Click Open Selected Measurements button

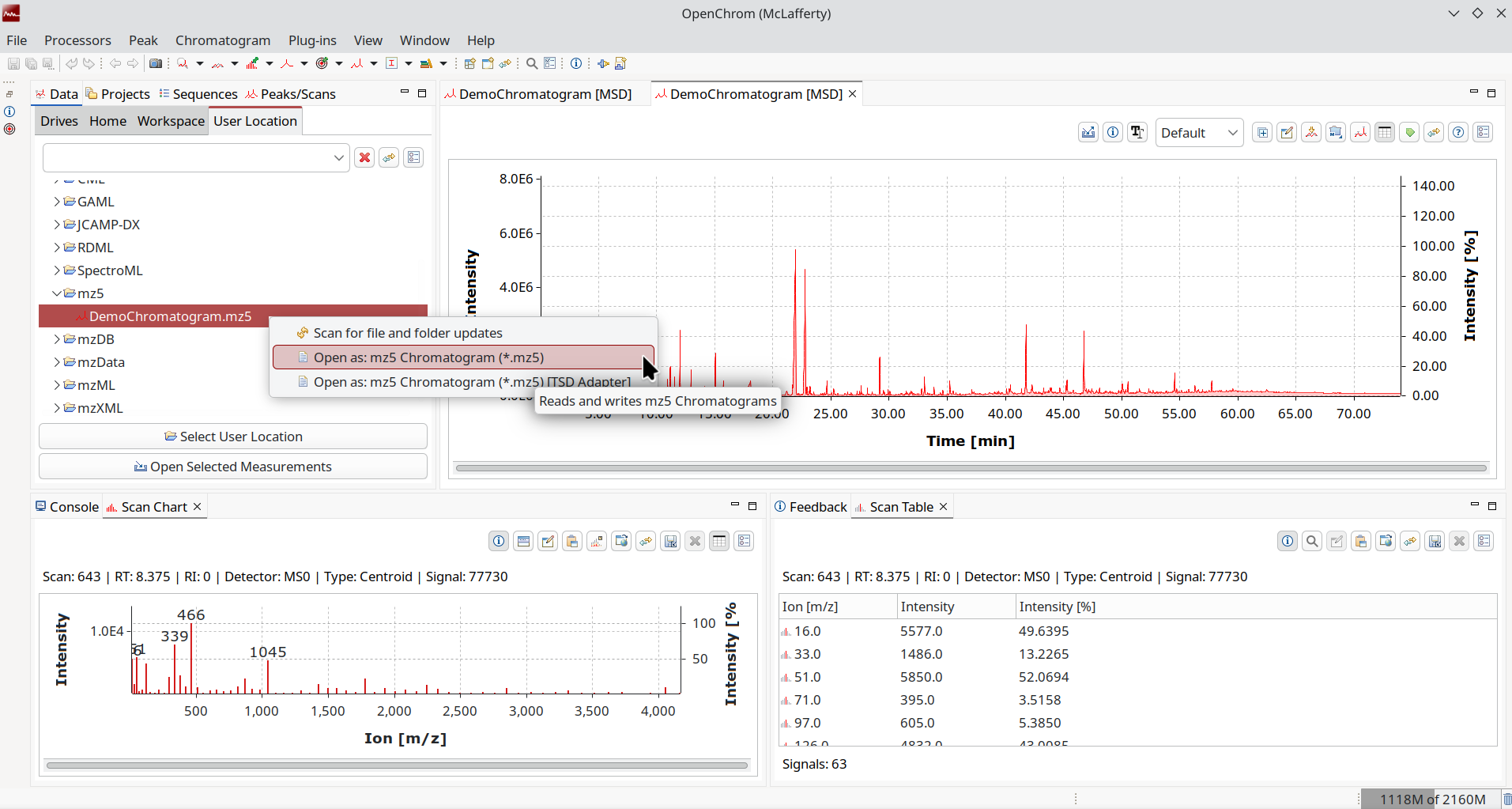tap(233, 467)
